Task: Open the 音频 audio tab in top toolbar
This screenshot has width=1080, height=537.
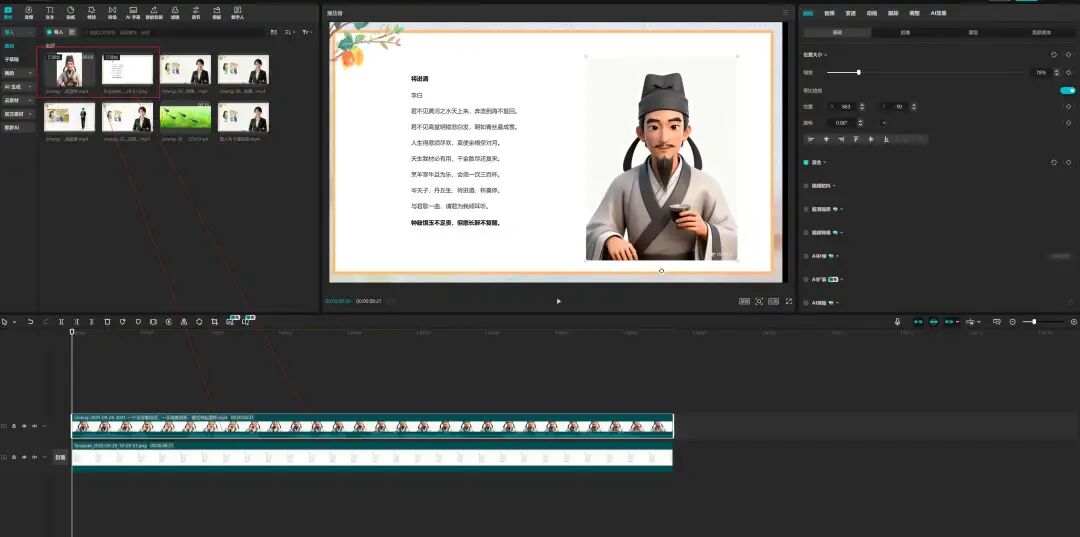Action: click(x=29, y=12)
